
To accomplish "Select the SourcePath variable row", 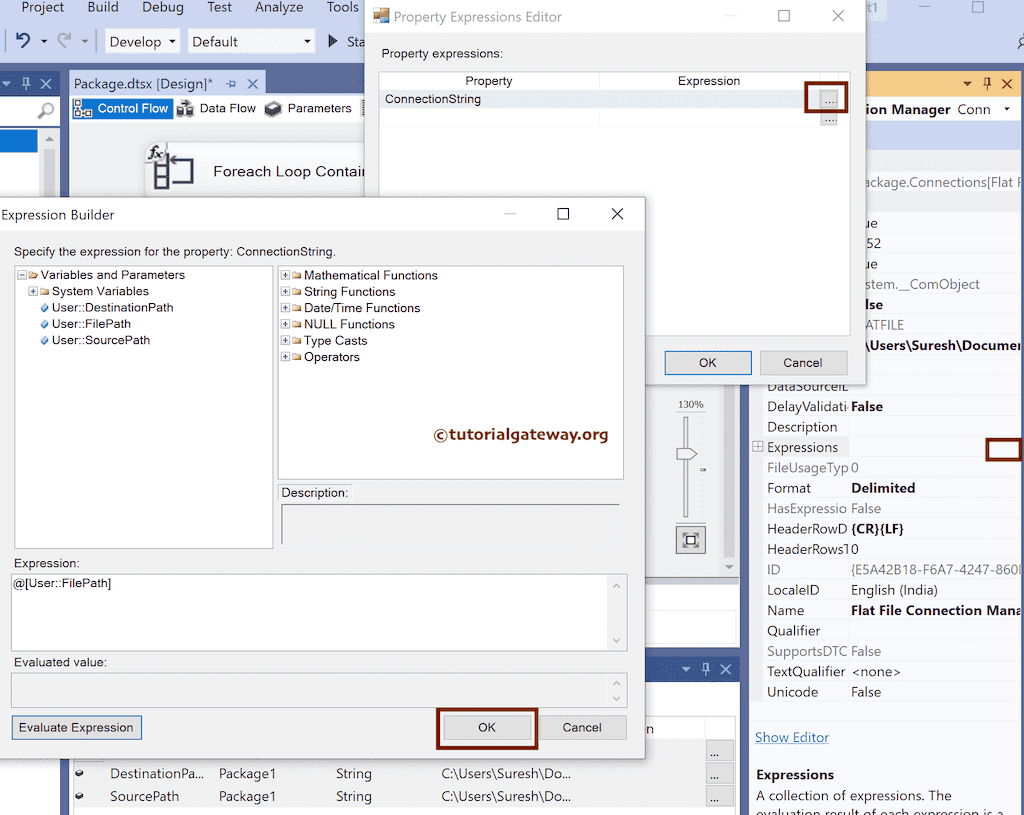I will [389, 797].
